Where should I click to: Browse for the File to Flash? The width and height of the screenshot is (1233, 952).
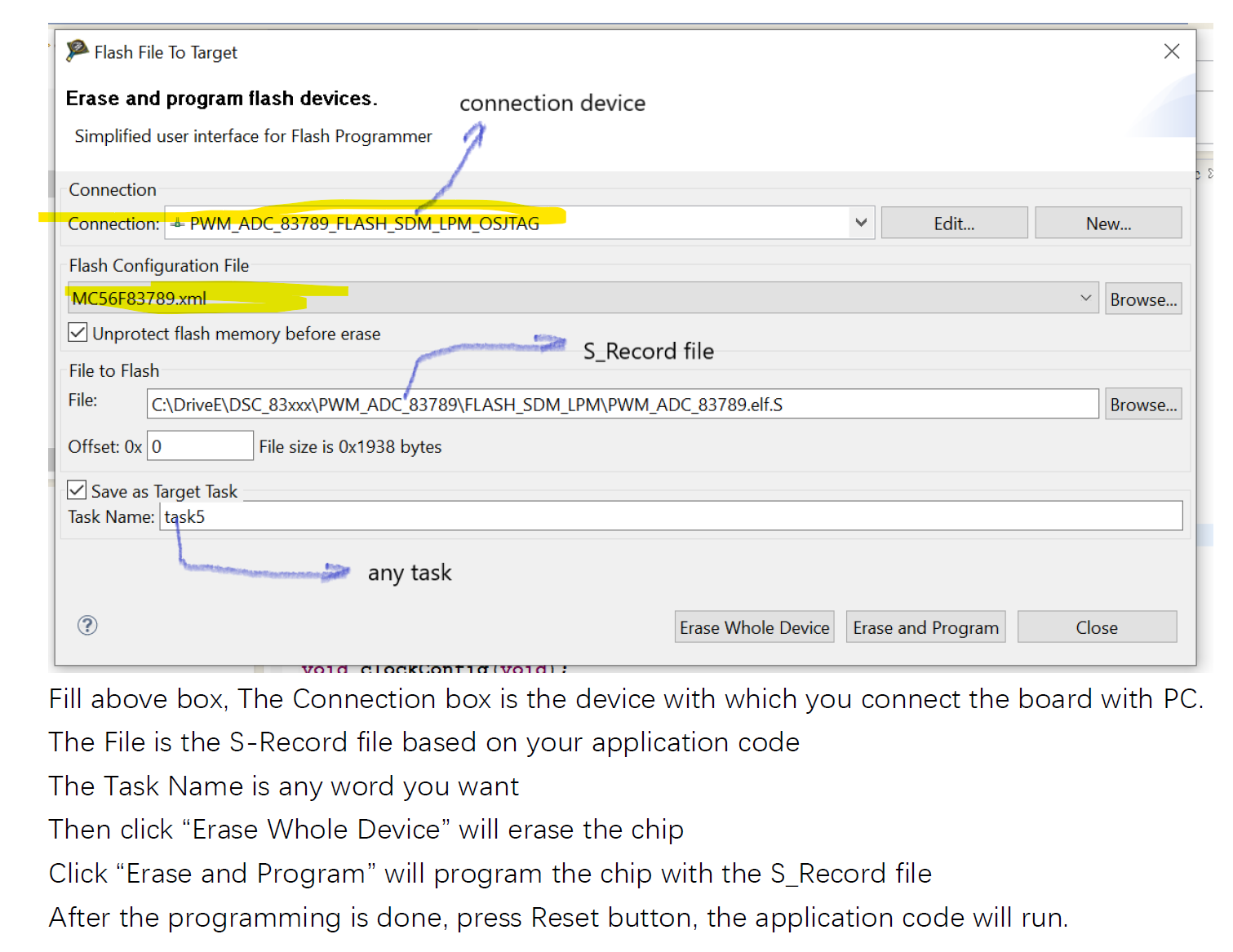pos(1142,404)
